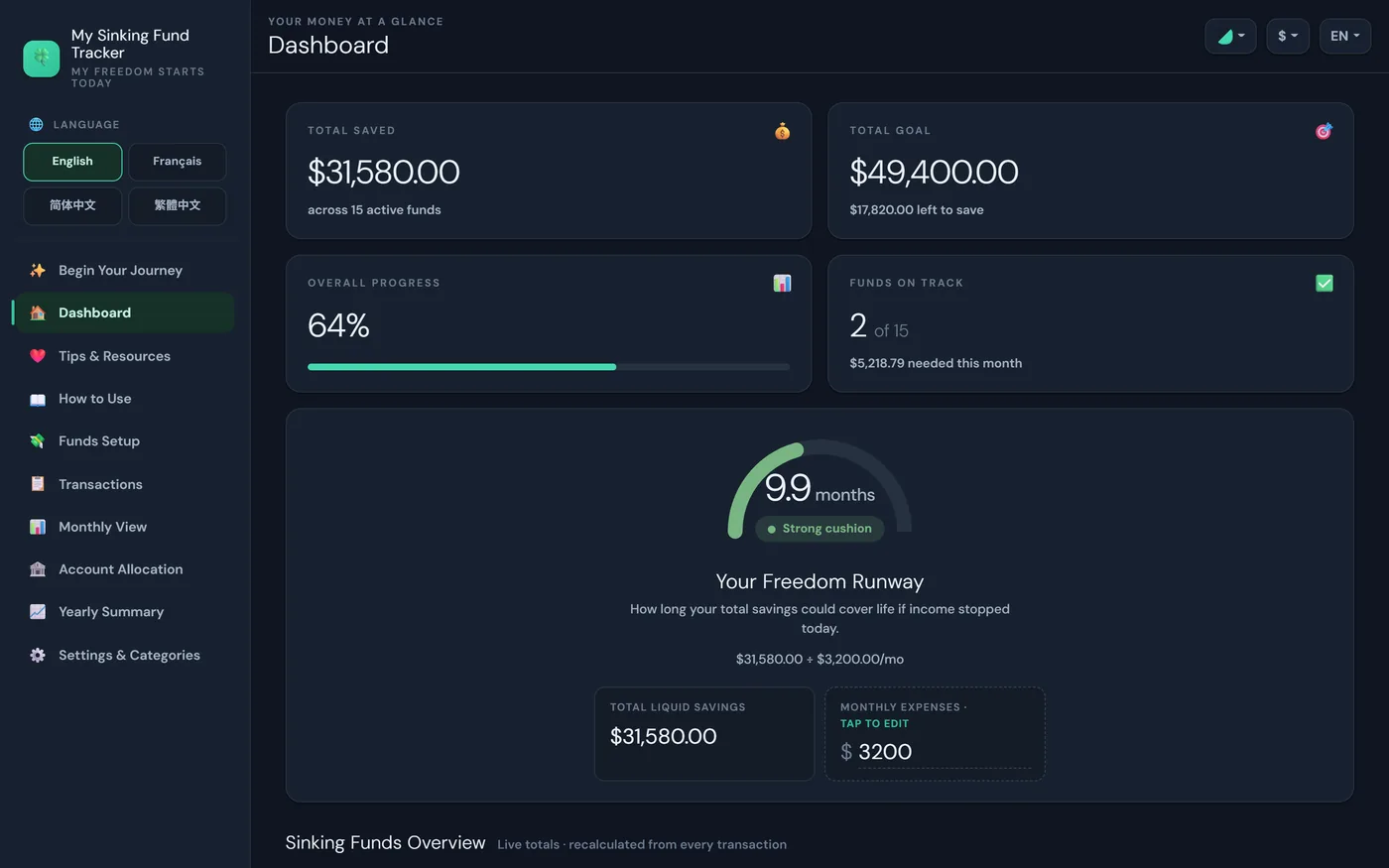Click "$5,218.79 needed this month" text

pos(936,363)
